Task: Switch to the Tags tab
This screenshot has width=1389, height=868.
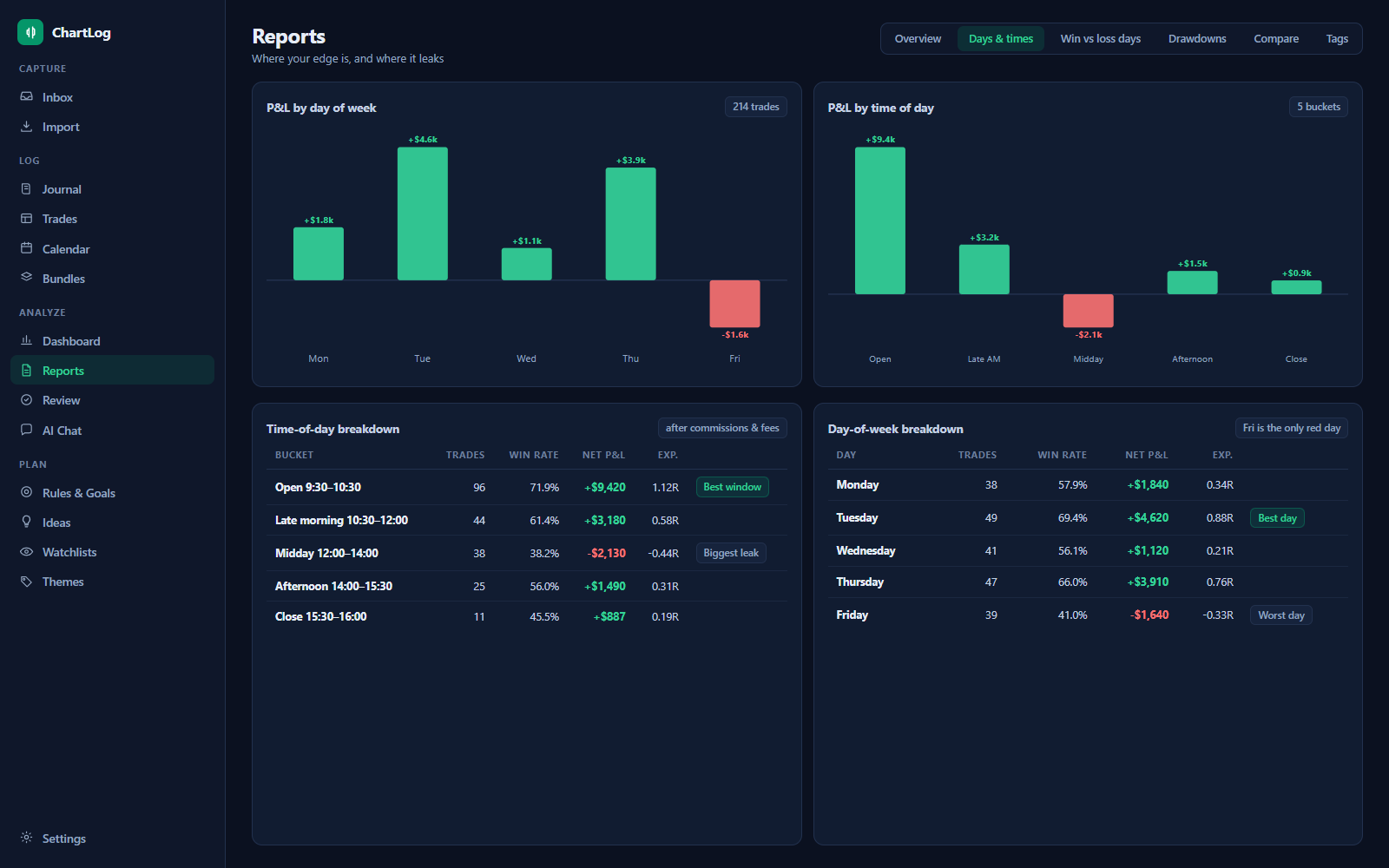Action: point(1337,39)
